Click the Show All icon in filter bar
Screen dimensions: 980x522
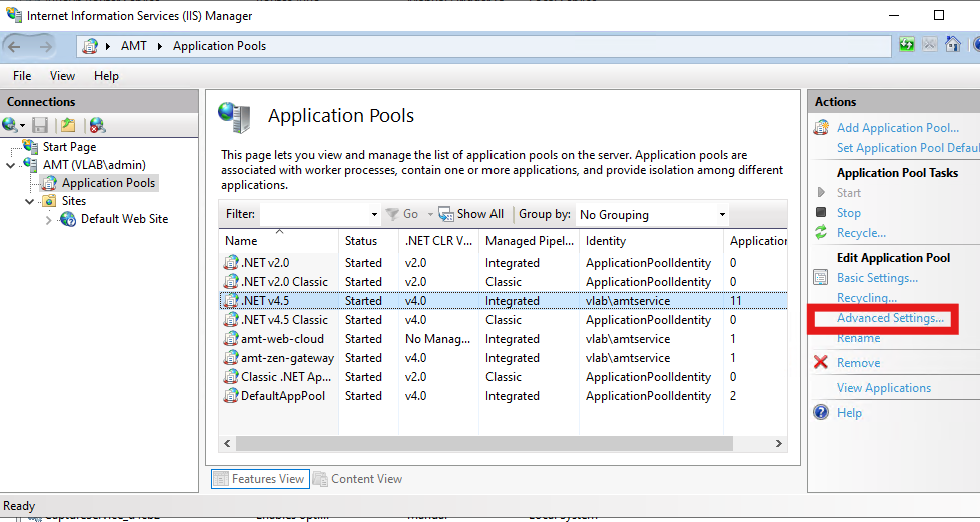pos(446,214)
